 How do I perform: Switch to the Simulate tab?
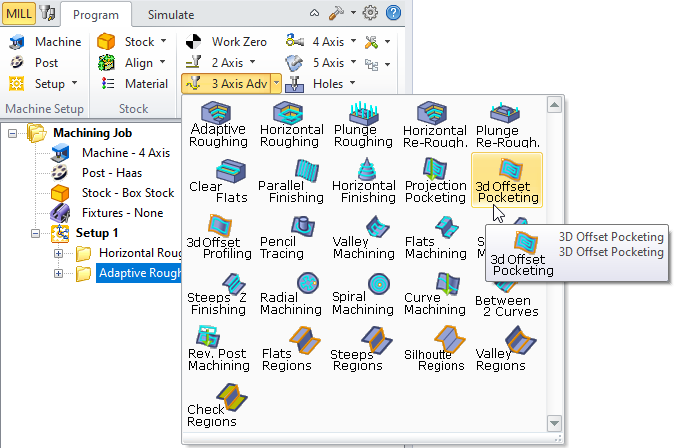coord(171,15)
